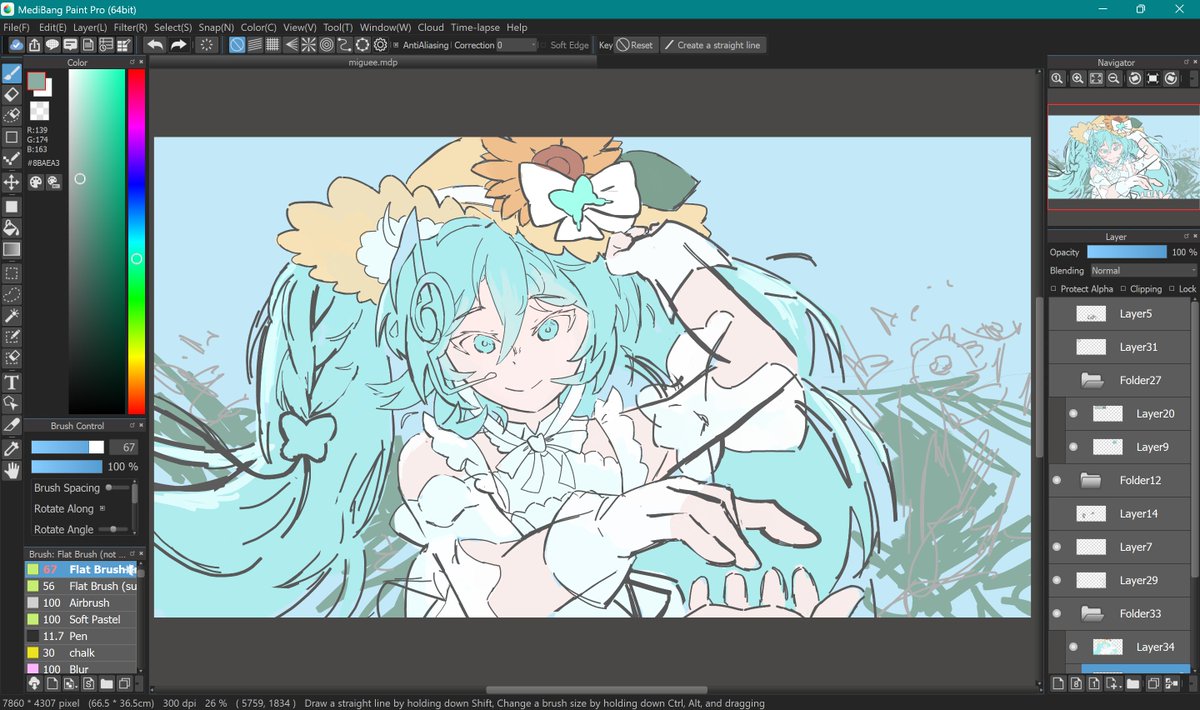
Task: Select the Bucket fill tool
Action: (12, 228)
